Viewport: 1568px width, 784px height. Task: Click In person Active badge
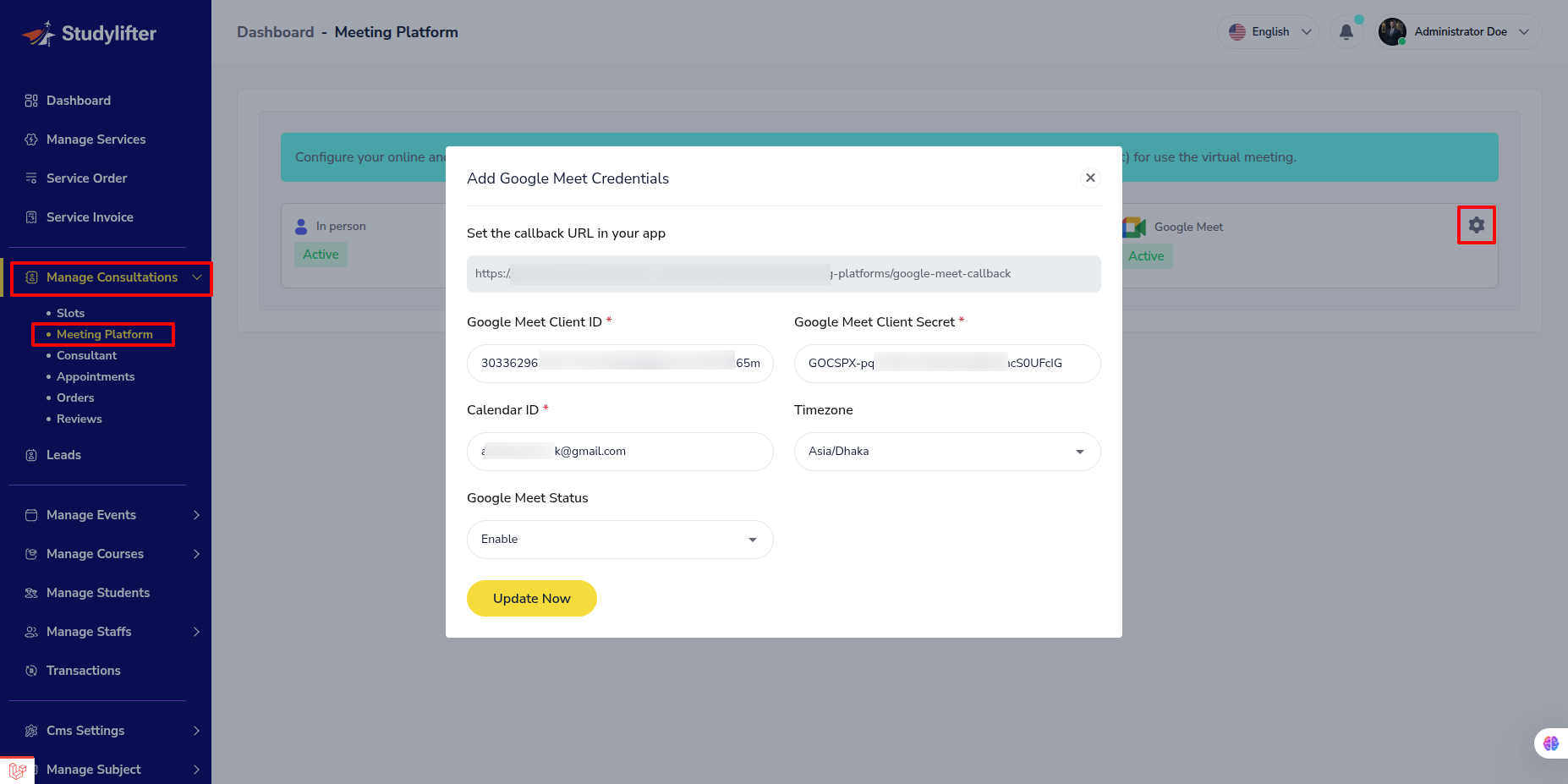click(x=321, y=255)
